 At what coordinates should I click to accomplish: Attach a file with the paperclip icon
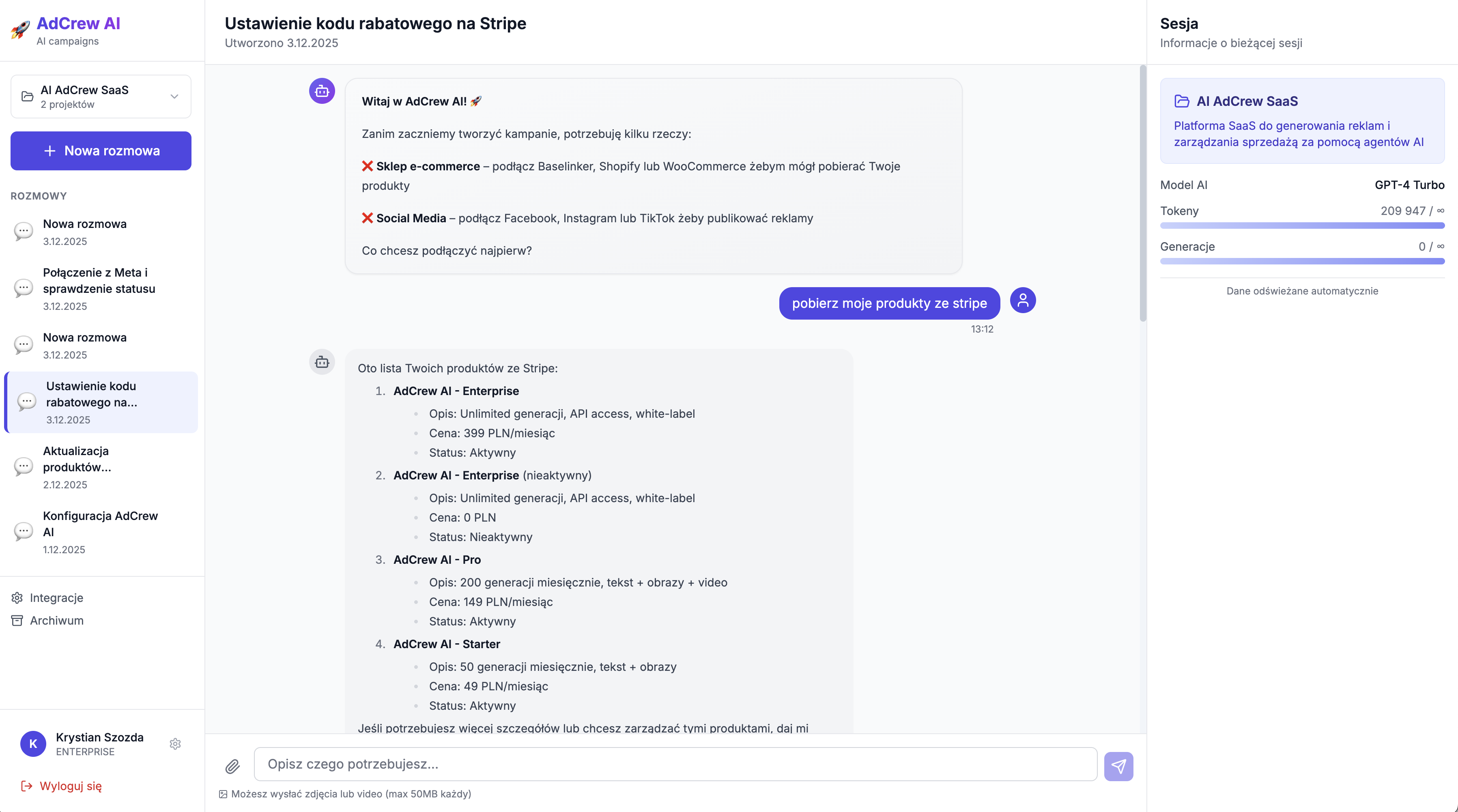232,766
